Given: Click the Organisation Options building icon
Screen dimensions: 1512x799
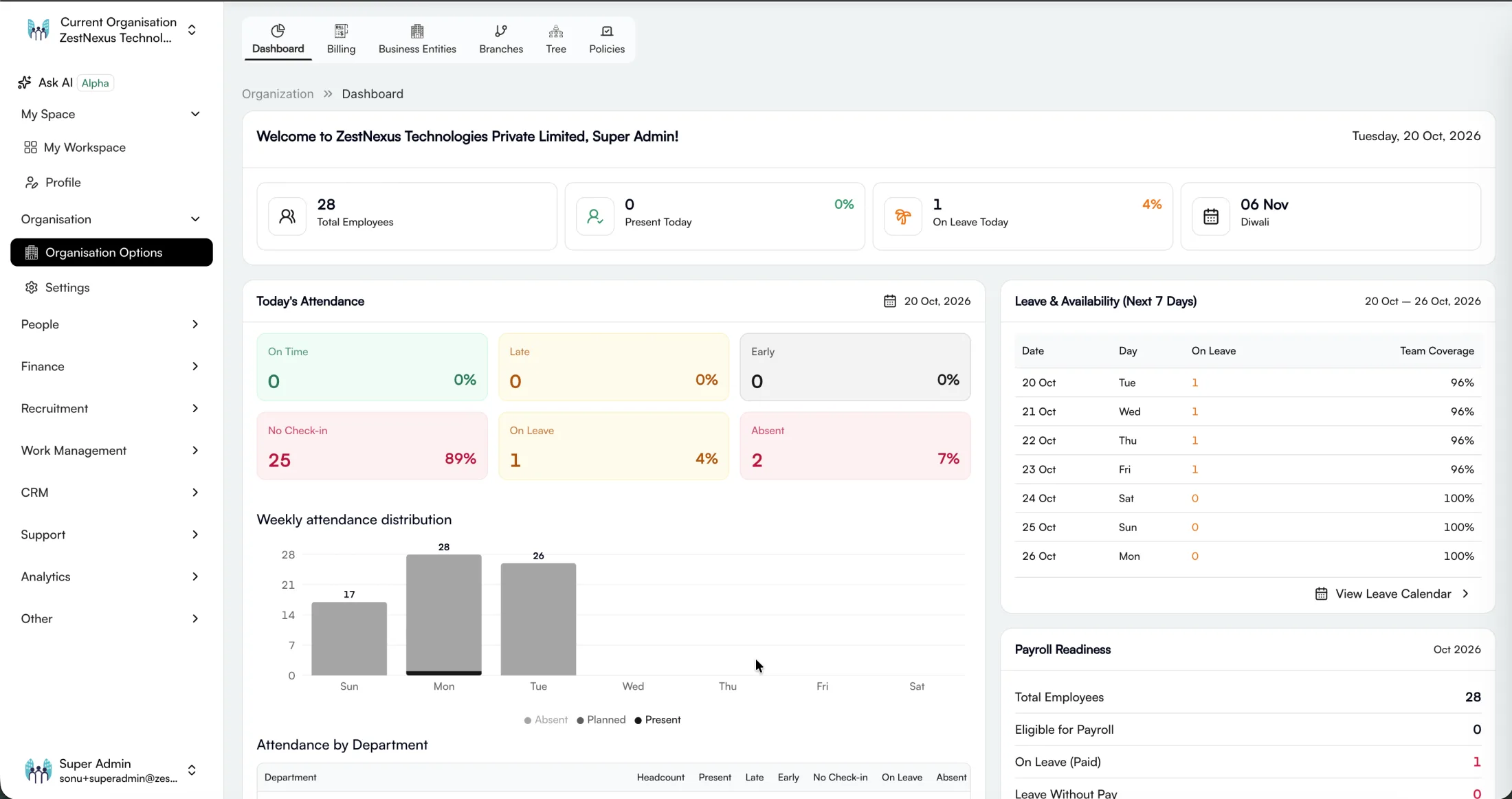Looking at the screenshot, I should pyautogui.click(x=31, y=253).
